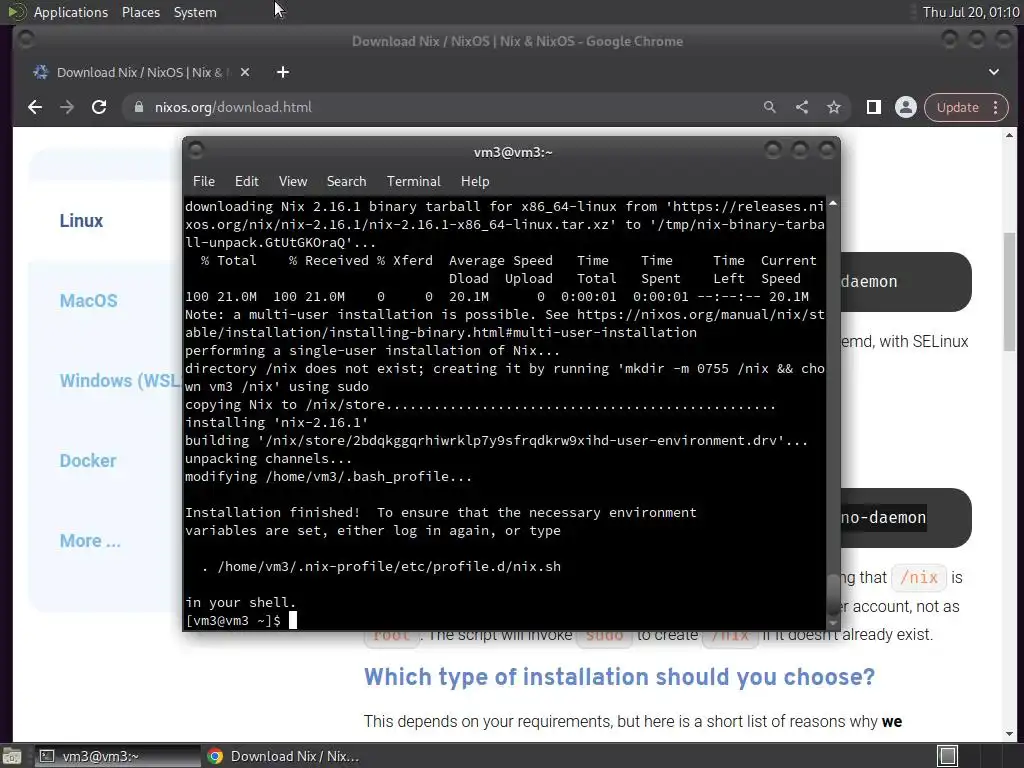Viewport: 1024px width, 768px height.
Task: Open the Applications menu
Action: click(x=71, y=12)
